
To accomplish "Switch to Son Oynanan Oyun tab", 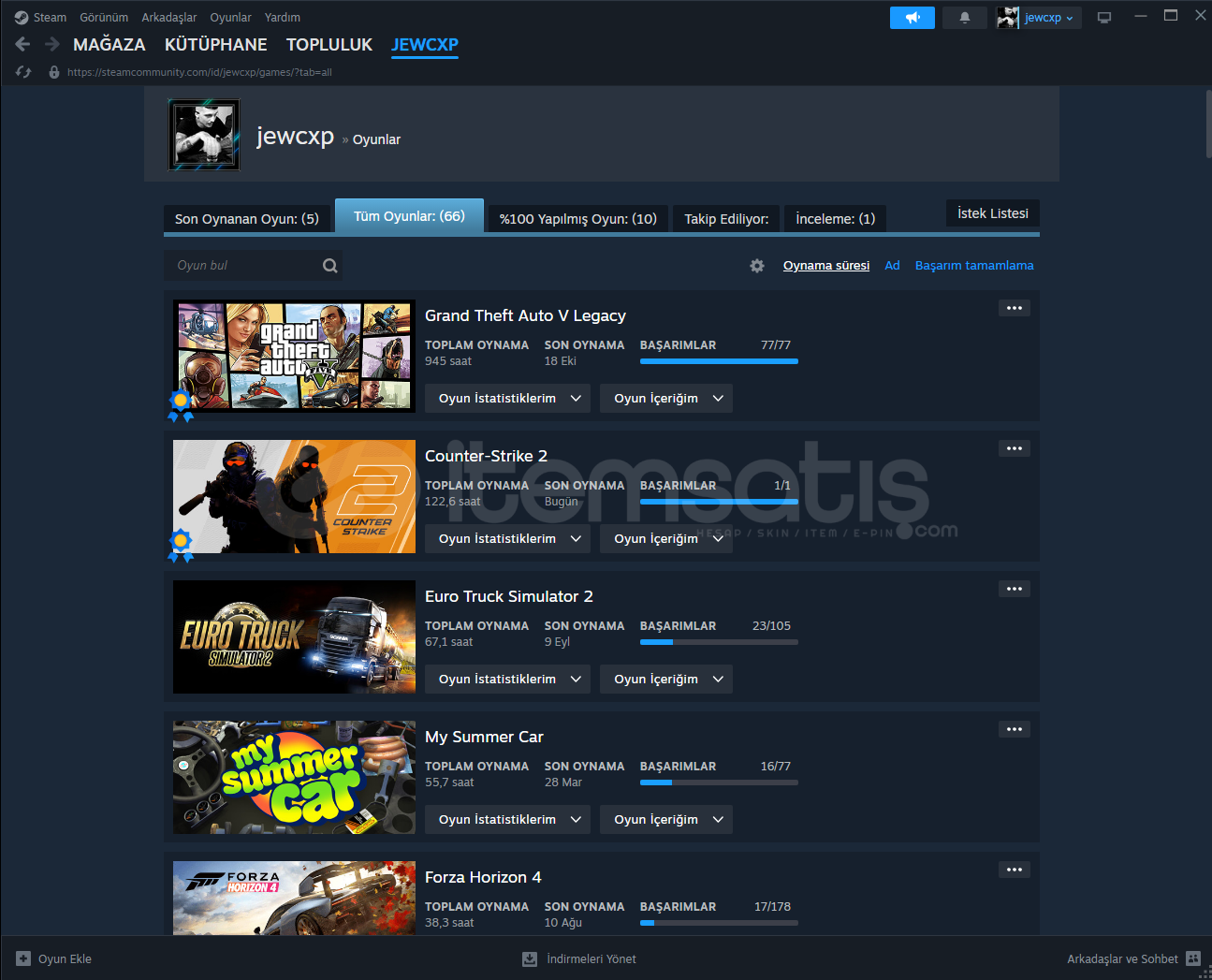I will [x=246, y=219].
